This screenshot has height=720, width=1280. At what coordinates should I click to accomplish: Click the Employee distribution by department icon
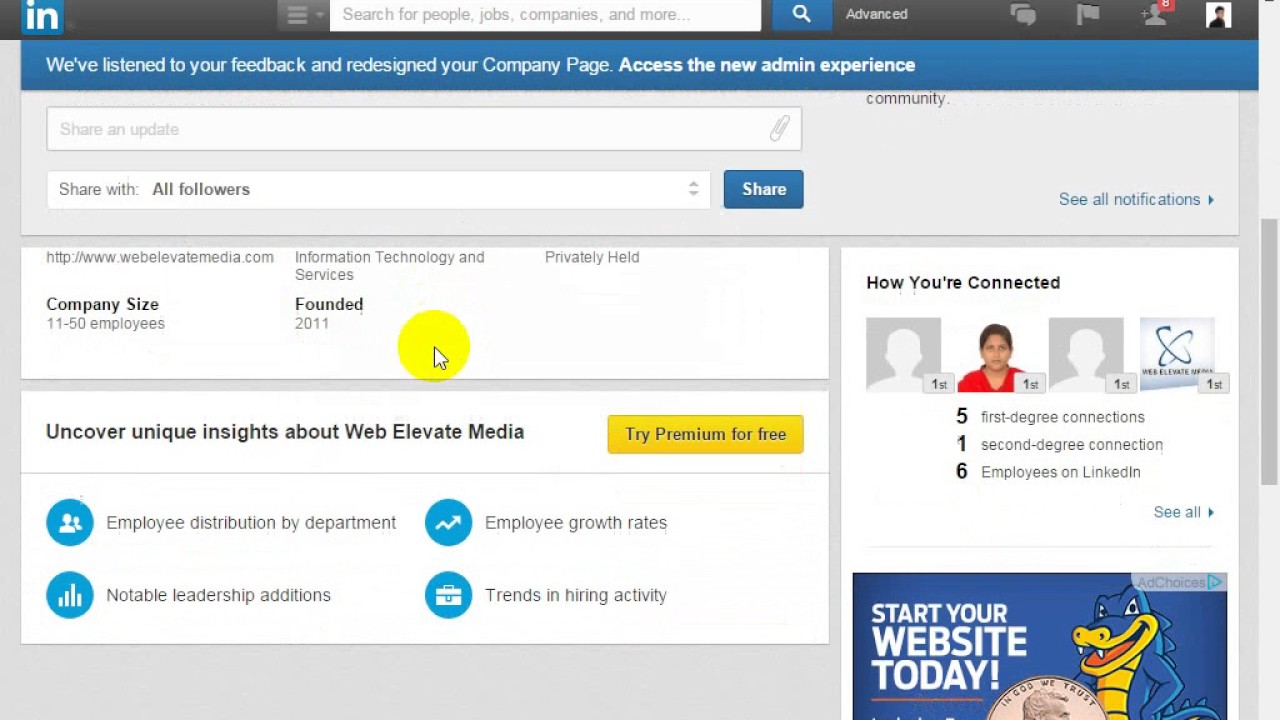pos(70,523)
